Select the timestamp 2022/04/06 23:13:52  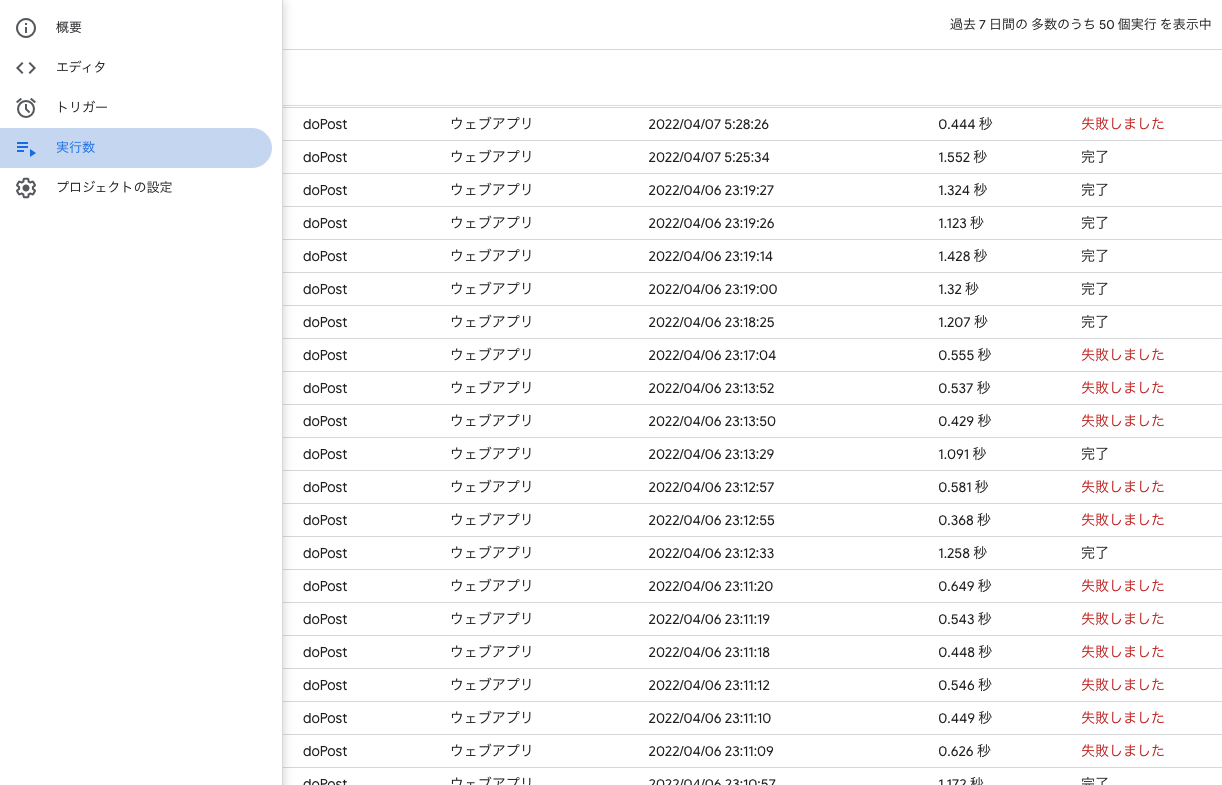[x=711, y=388]
